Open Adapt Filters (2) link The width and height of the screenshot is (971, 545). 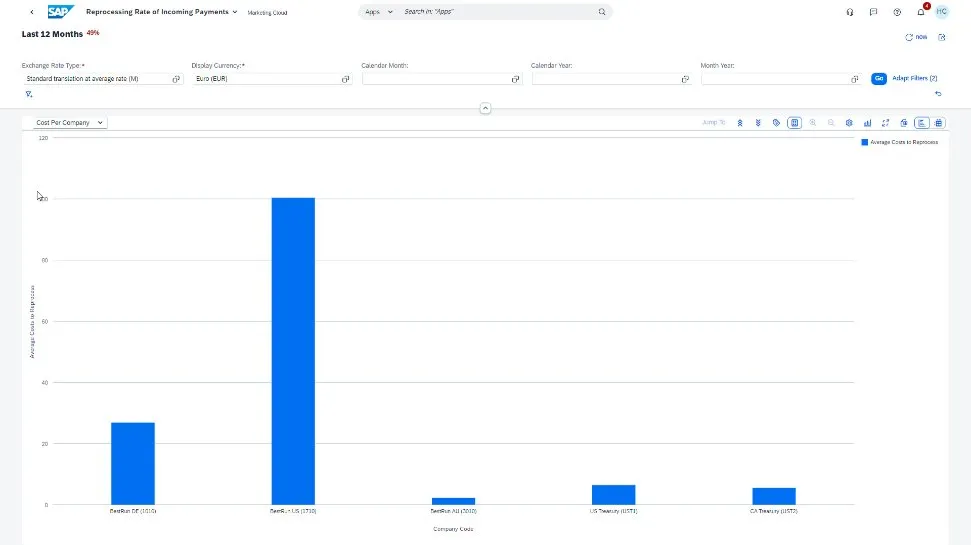click(x=914, y=78)
